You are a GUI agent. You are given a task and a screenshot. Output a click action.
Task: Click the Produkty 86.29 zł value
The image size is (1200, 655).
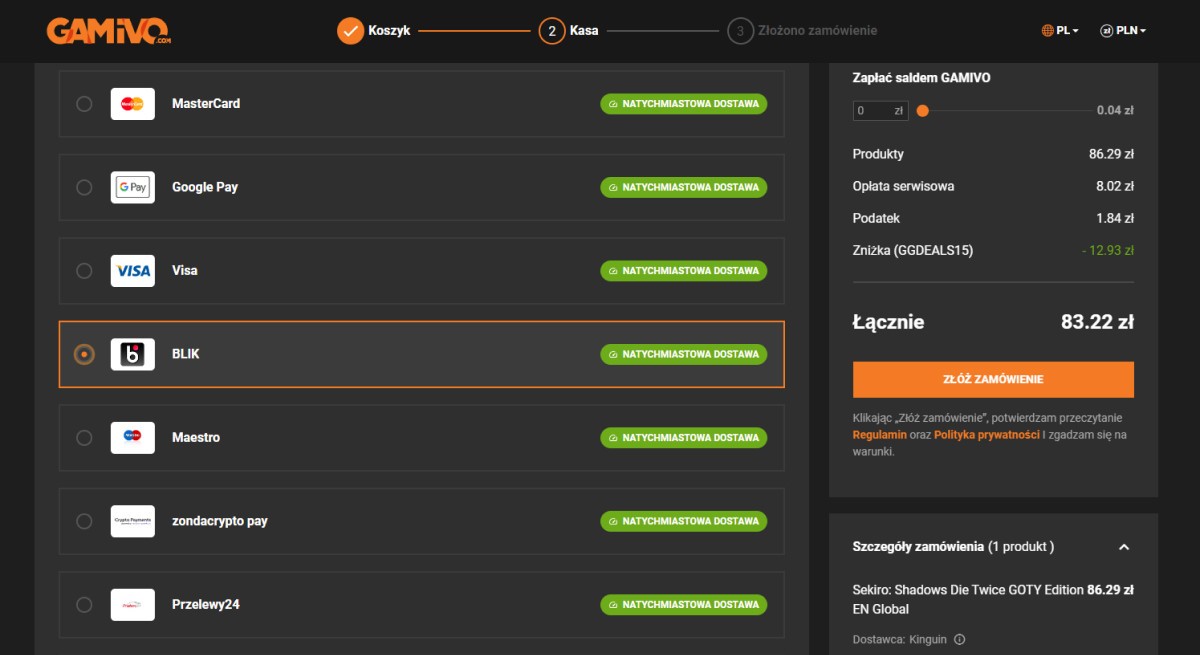point(1111,154)
